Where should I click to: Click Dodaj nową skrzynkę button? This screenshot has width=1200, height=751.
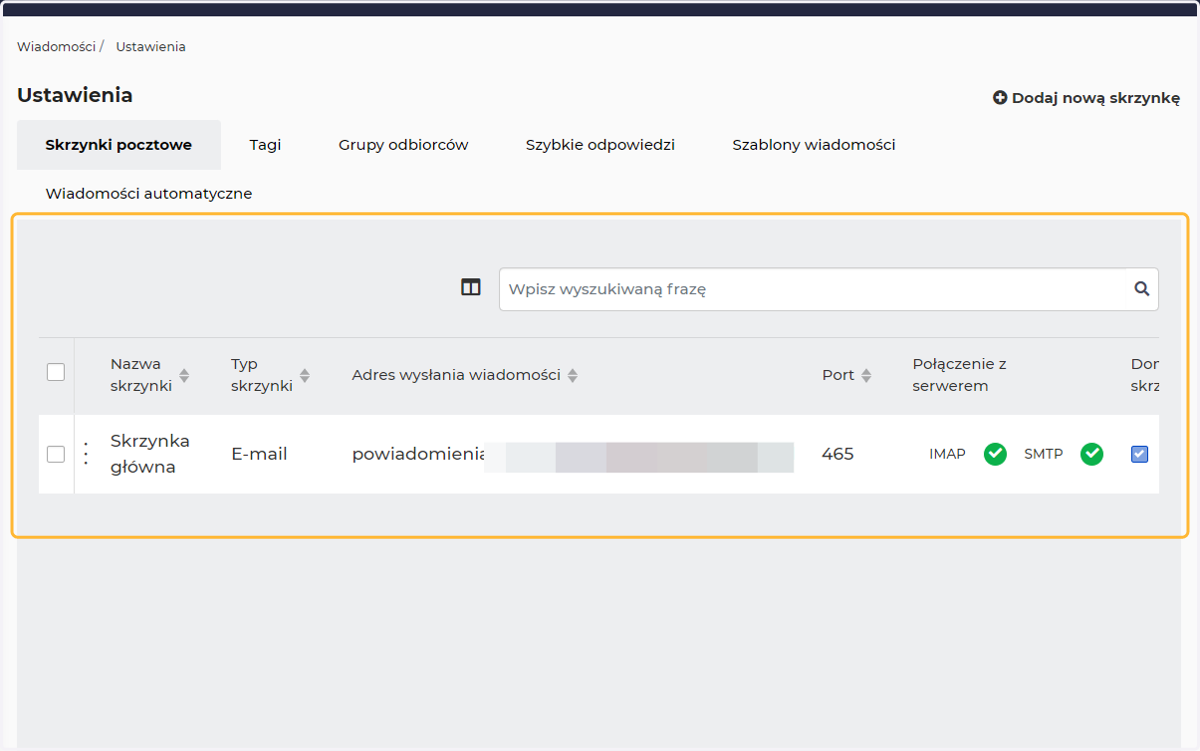pos(1086,98)
